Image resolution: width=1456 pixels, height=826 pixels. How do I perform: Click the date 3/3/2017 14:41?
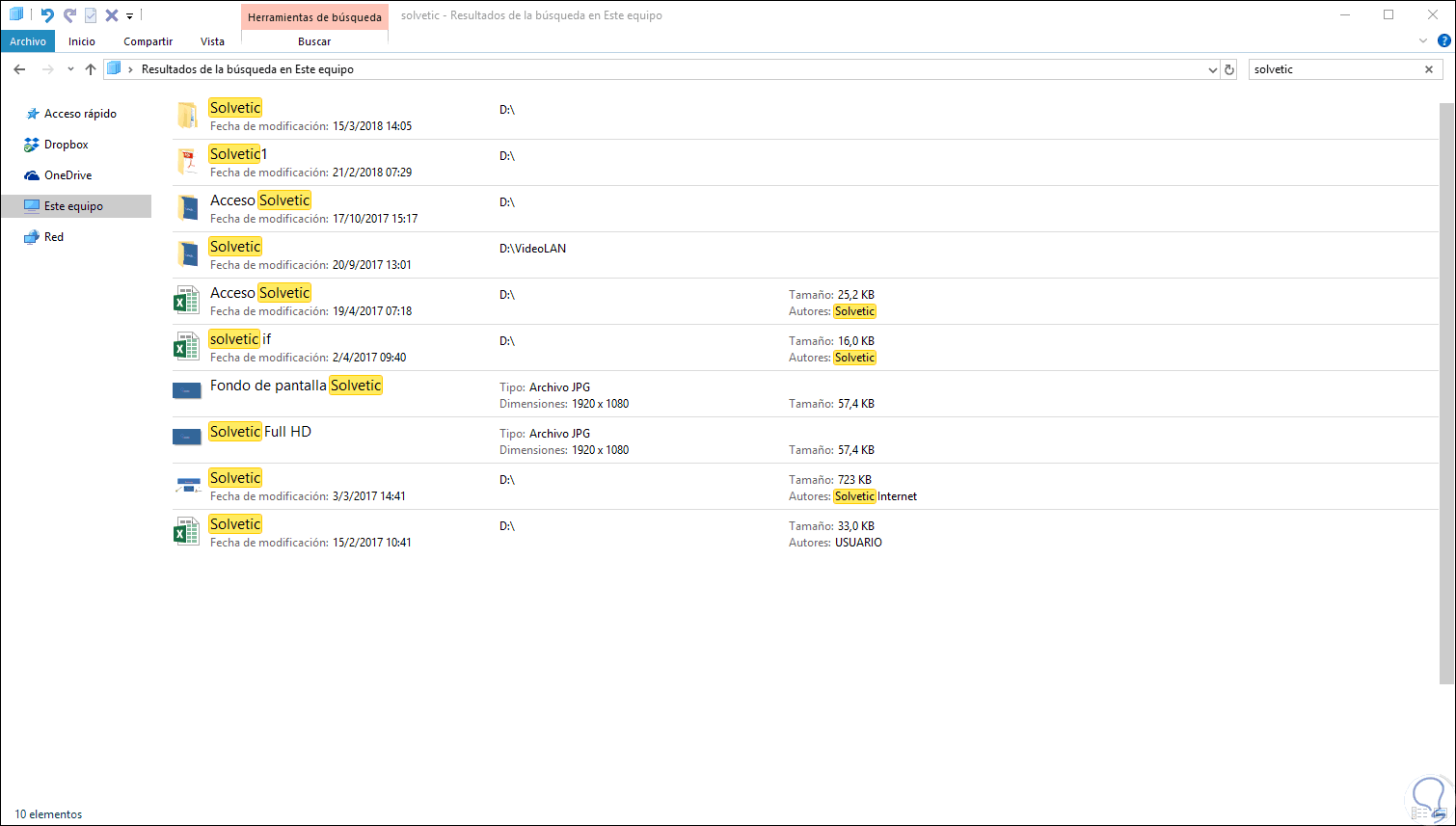coord(369,496)
